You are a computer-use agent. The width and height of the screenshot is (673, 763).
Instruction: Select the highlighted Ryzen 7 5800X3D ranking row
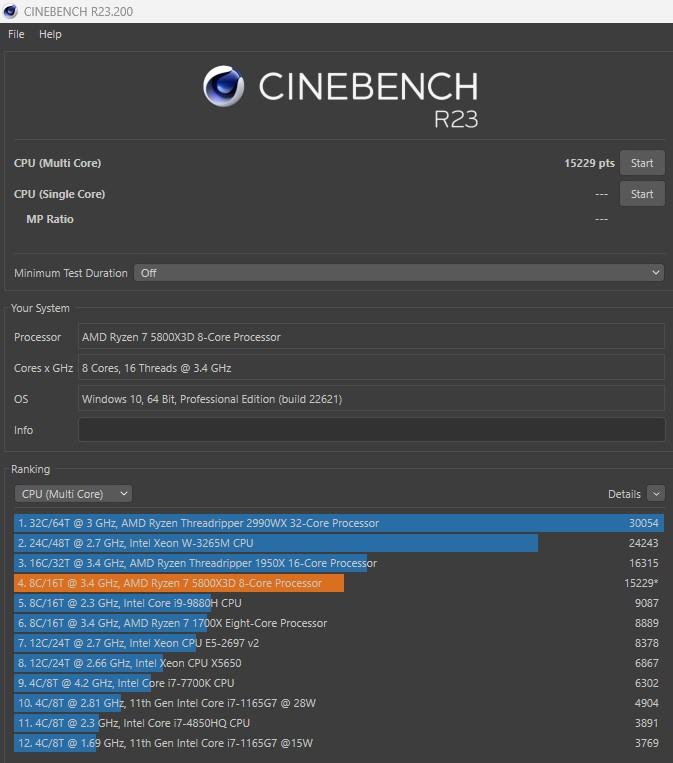(x=339, y=583)
